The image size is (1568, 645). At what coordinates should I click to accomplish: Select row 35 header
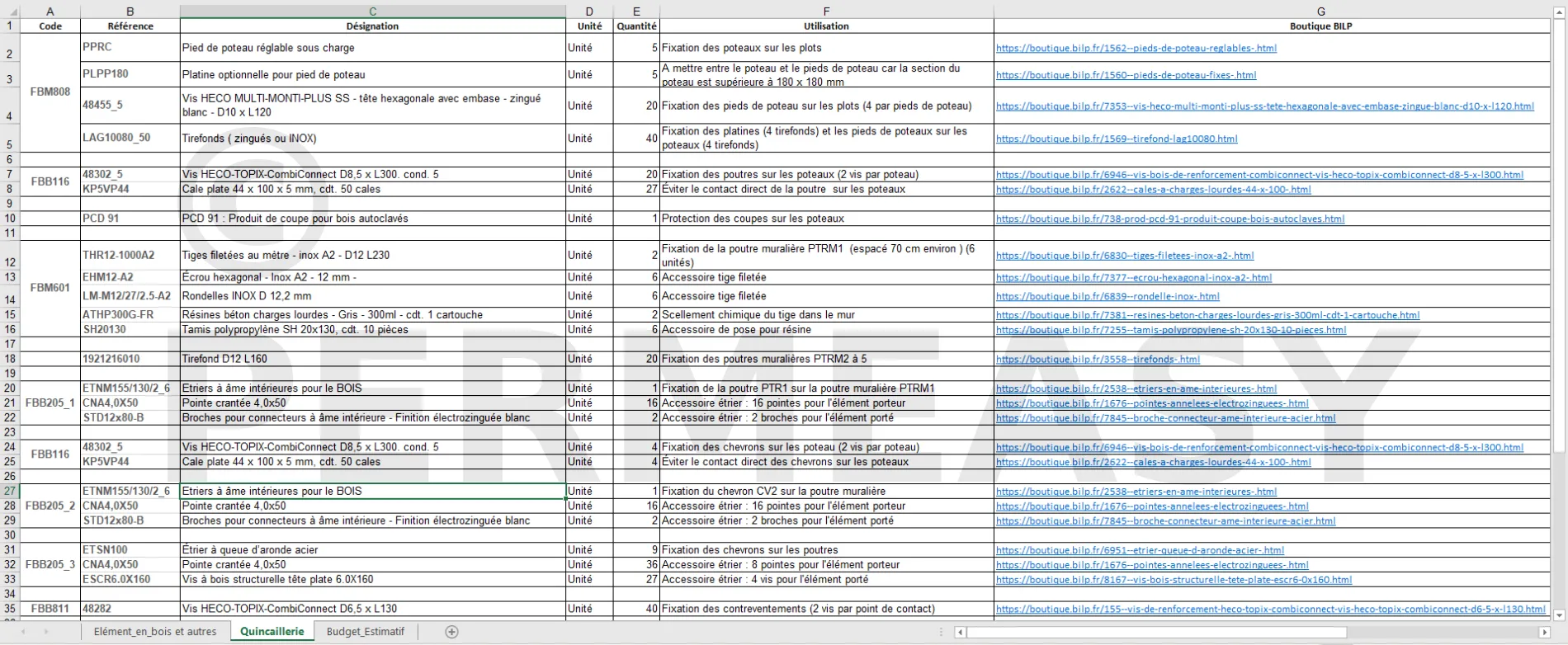pos(10,609)
